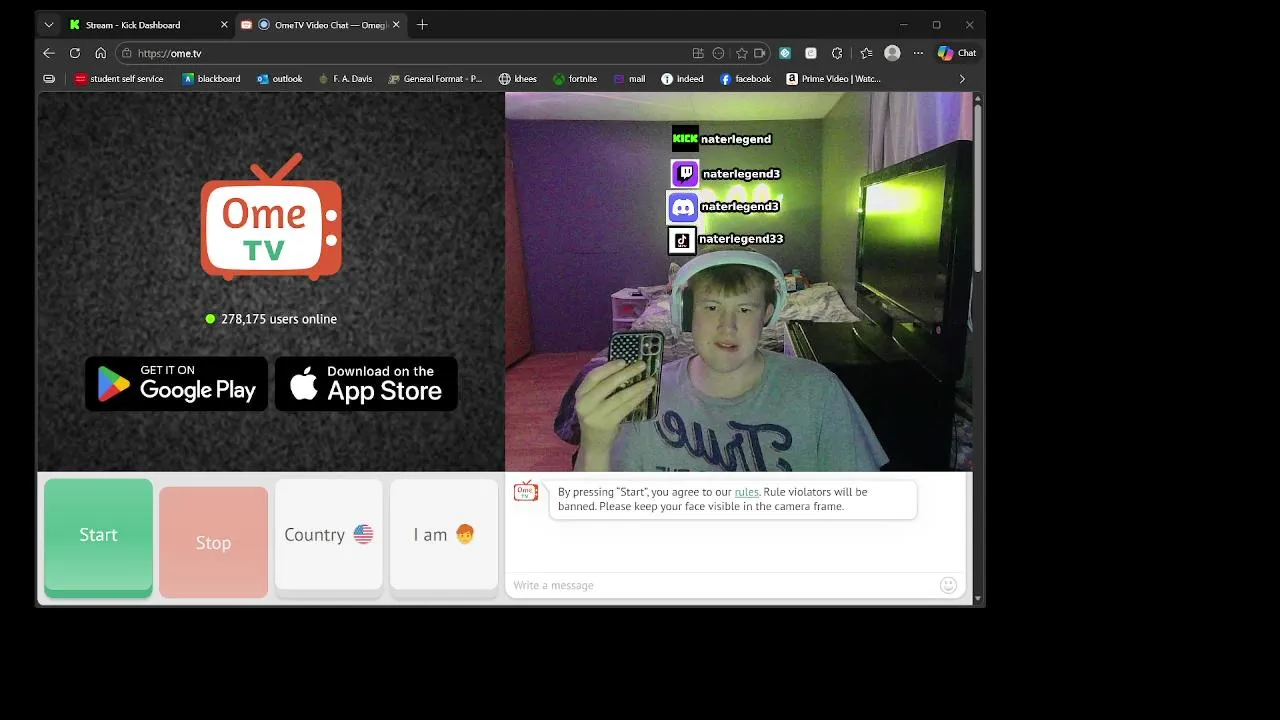Add this page to favorites star
This screenshot has width=1280, height=720.
[x=742, y=53]
